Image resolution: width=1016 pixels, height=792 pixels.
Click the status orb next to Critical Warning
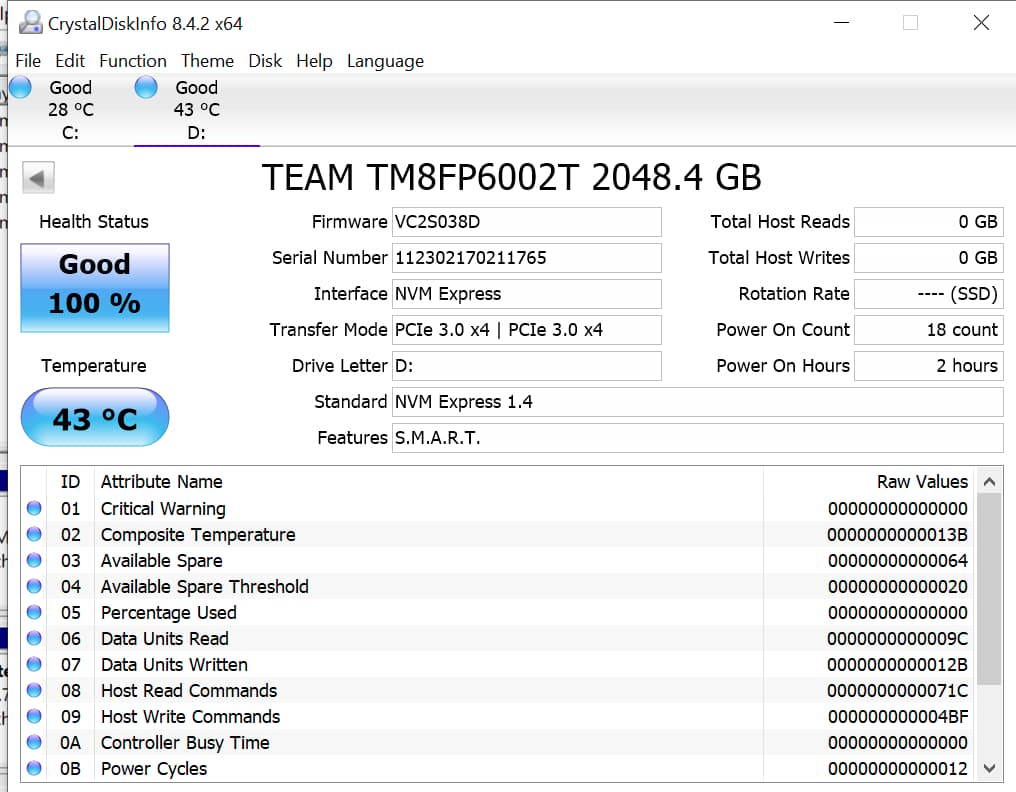(34, 508)
